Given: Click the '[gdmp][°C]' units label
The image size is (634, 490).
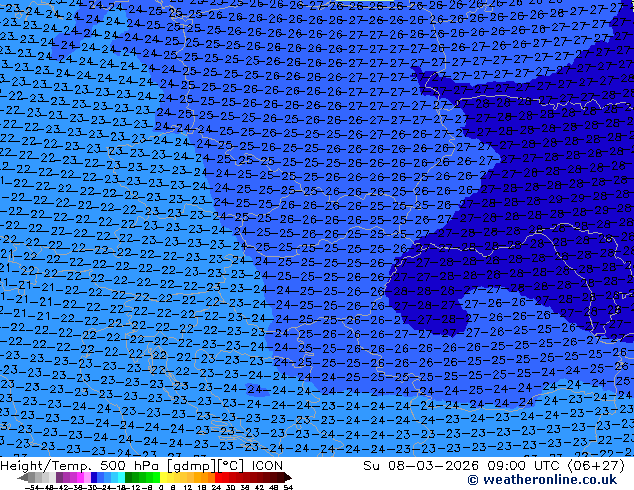Looking at the screenshot, I should click(x=206, y=466).
